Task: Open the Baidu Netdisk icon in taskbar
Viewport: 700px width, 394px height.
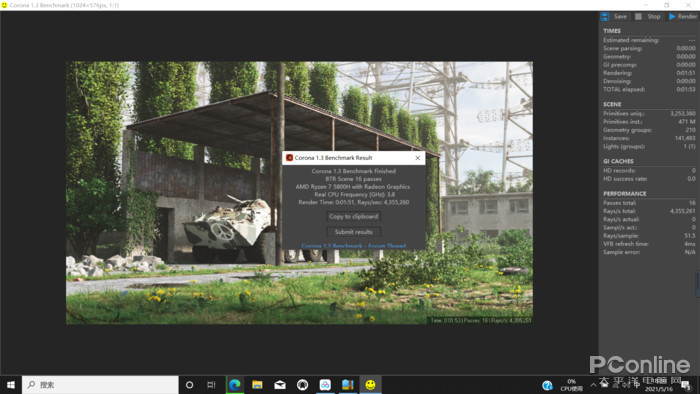Action: pos(325,385)
